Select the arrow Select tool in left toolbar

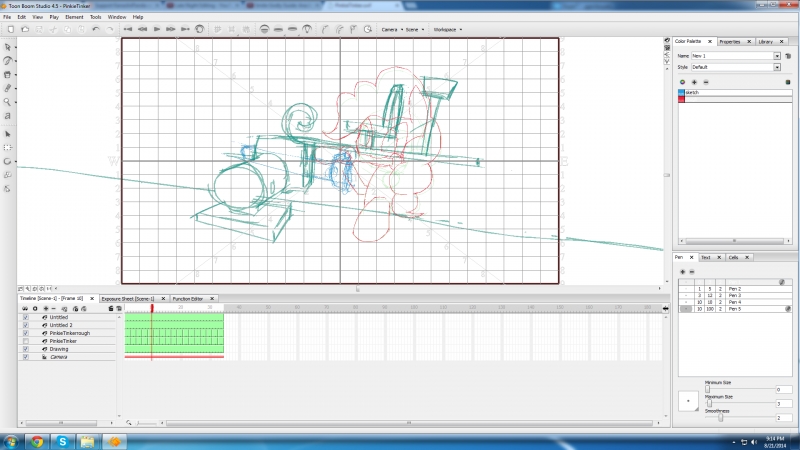(x=8, y=47)
